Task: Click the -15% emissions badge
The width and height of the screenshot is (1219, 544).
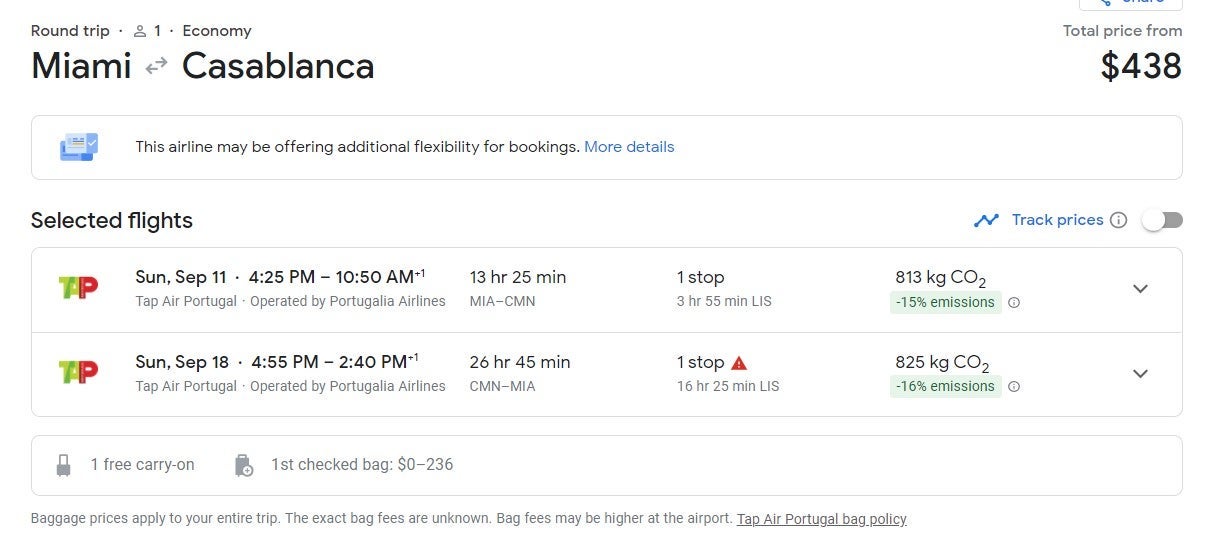Action: click(x=945, y=303)
